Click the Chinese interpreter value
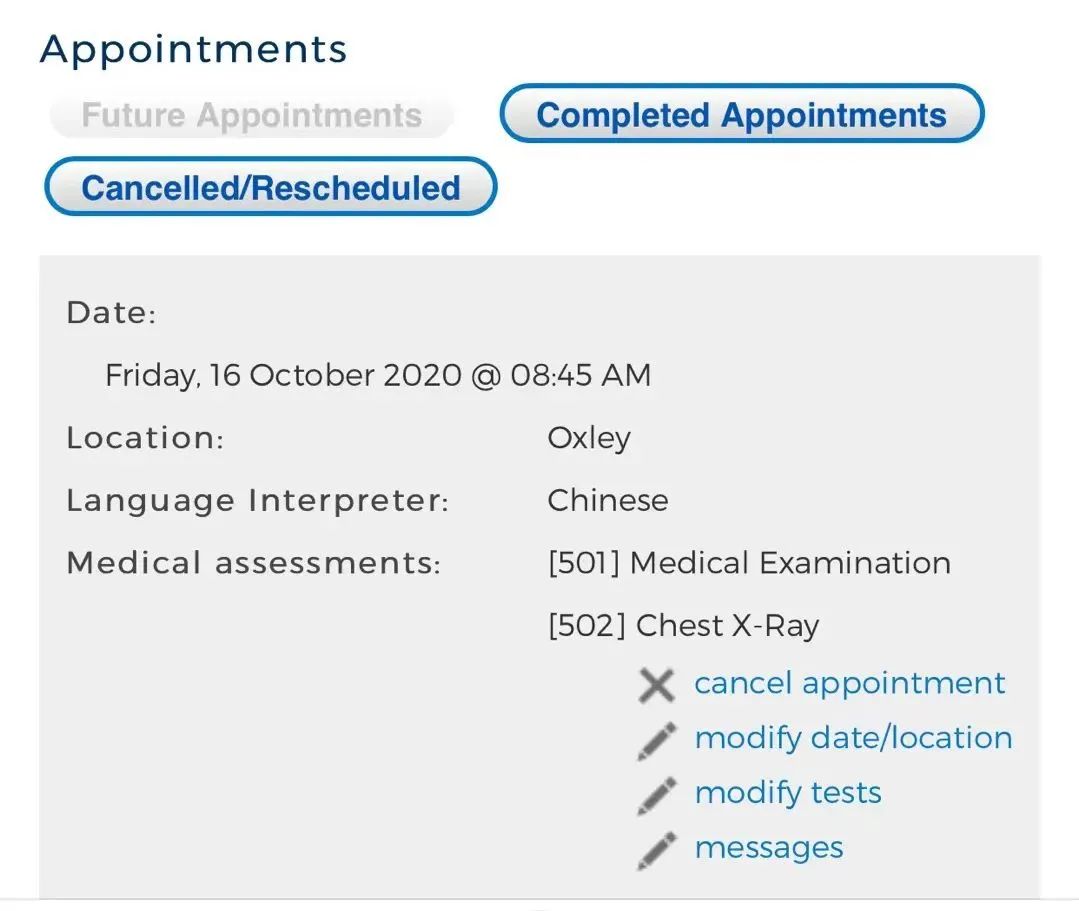 point(607,500)
